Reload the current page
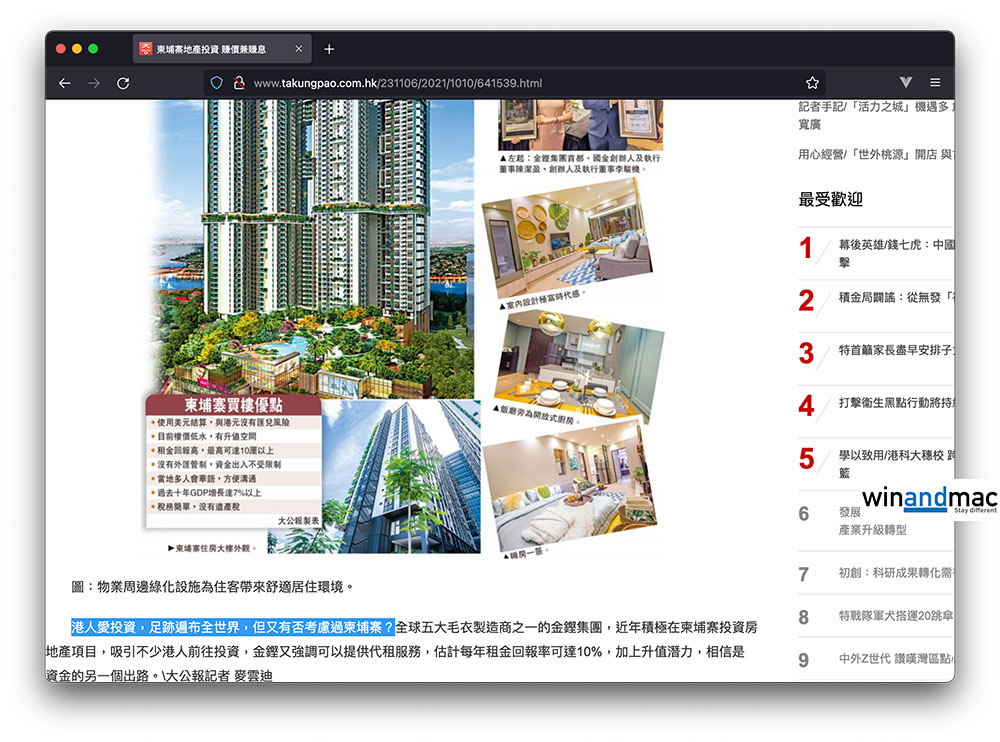This screenshot has width=1000, height=742. pos(123,83)
